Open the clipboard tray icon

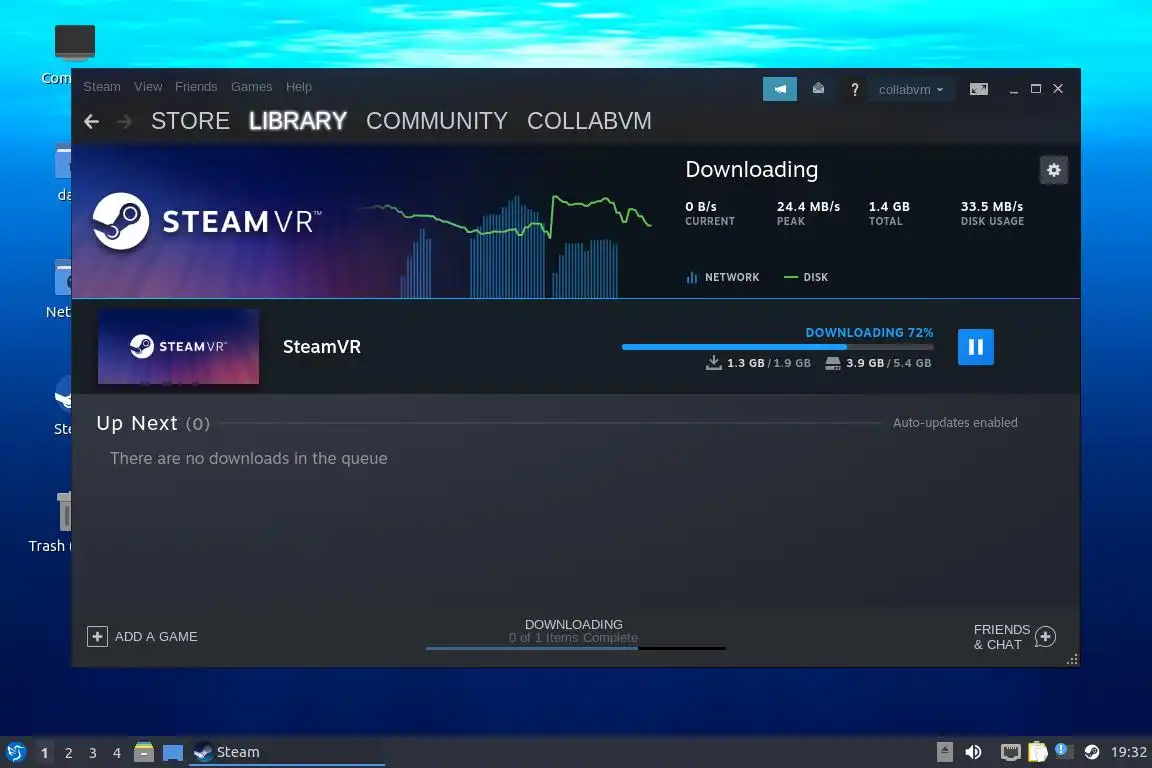coord(1037,752)
